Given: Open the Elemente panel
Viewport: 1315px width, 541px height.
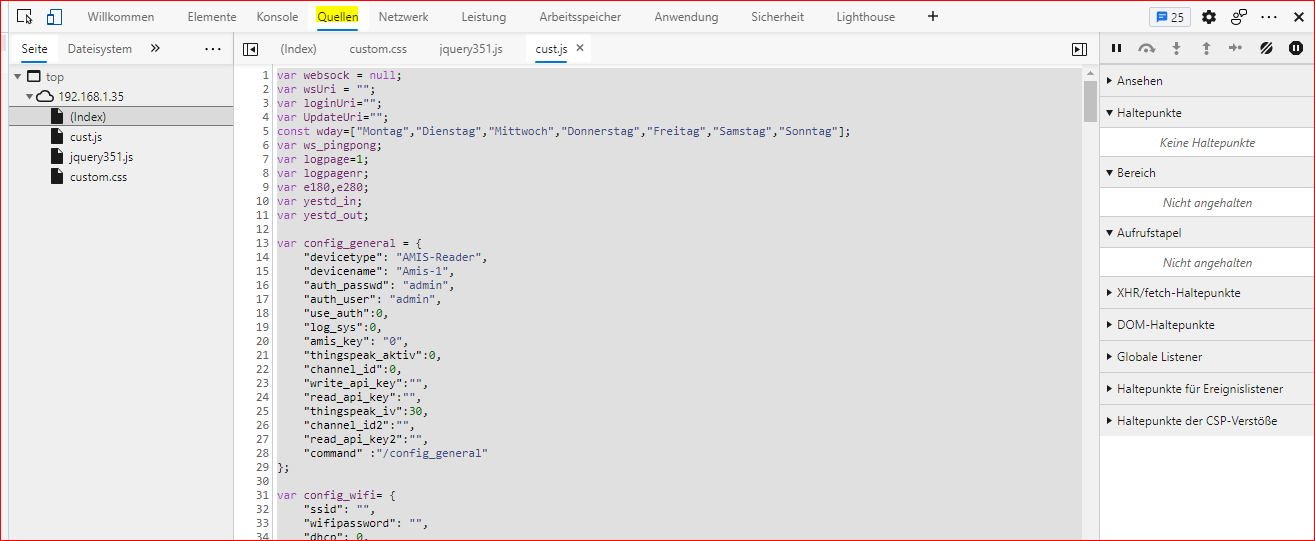Looking at the screenshot, I should [212, 17].
